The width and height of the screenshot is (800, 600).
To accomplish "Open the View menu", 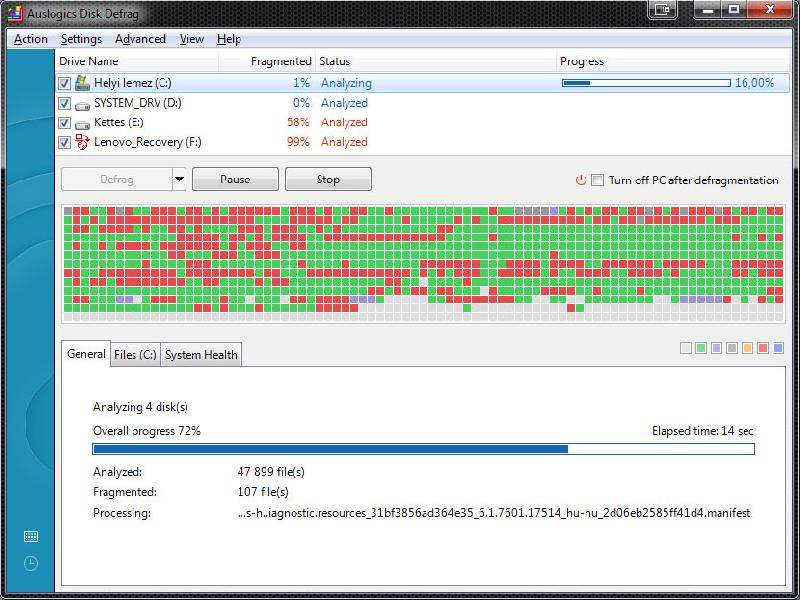I will tap(192, 39).
